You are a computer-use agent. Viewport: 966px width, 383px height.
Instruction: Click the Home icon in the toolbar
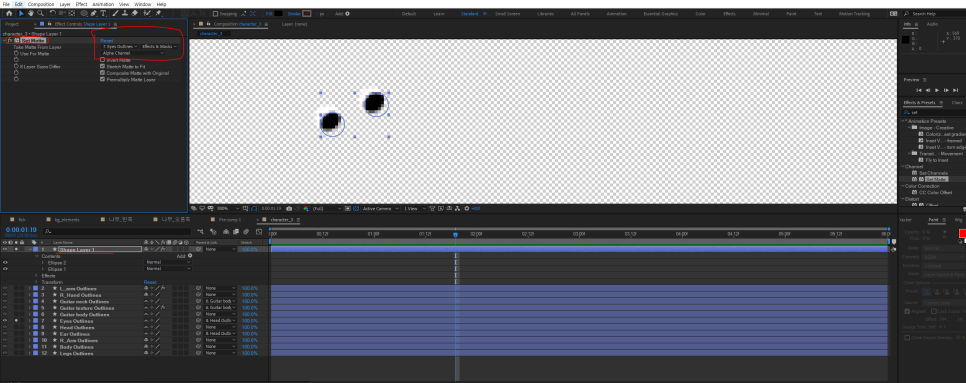point(9,13)
